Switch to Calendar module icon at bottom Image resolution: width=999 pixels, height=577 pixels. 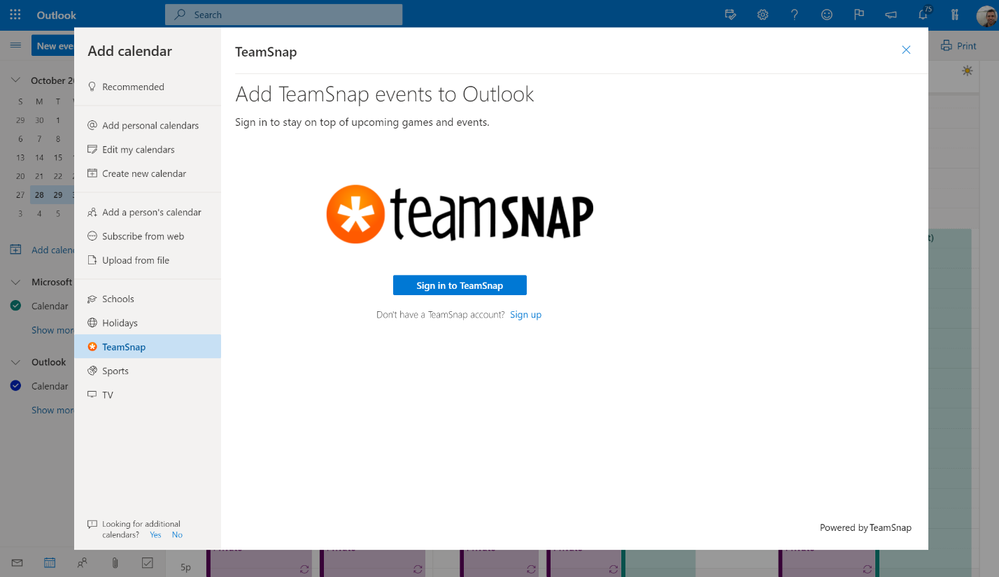pos(50,563)
